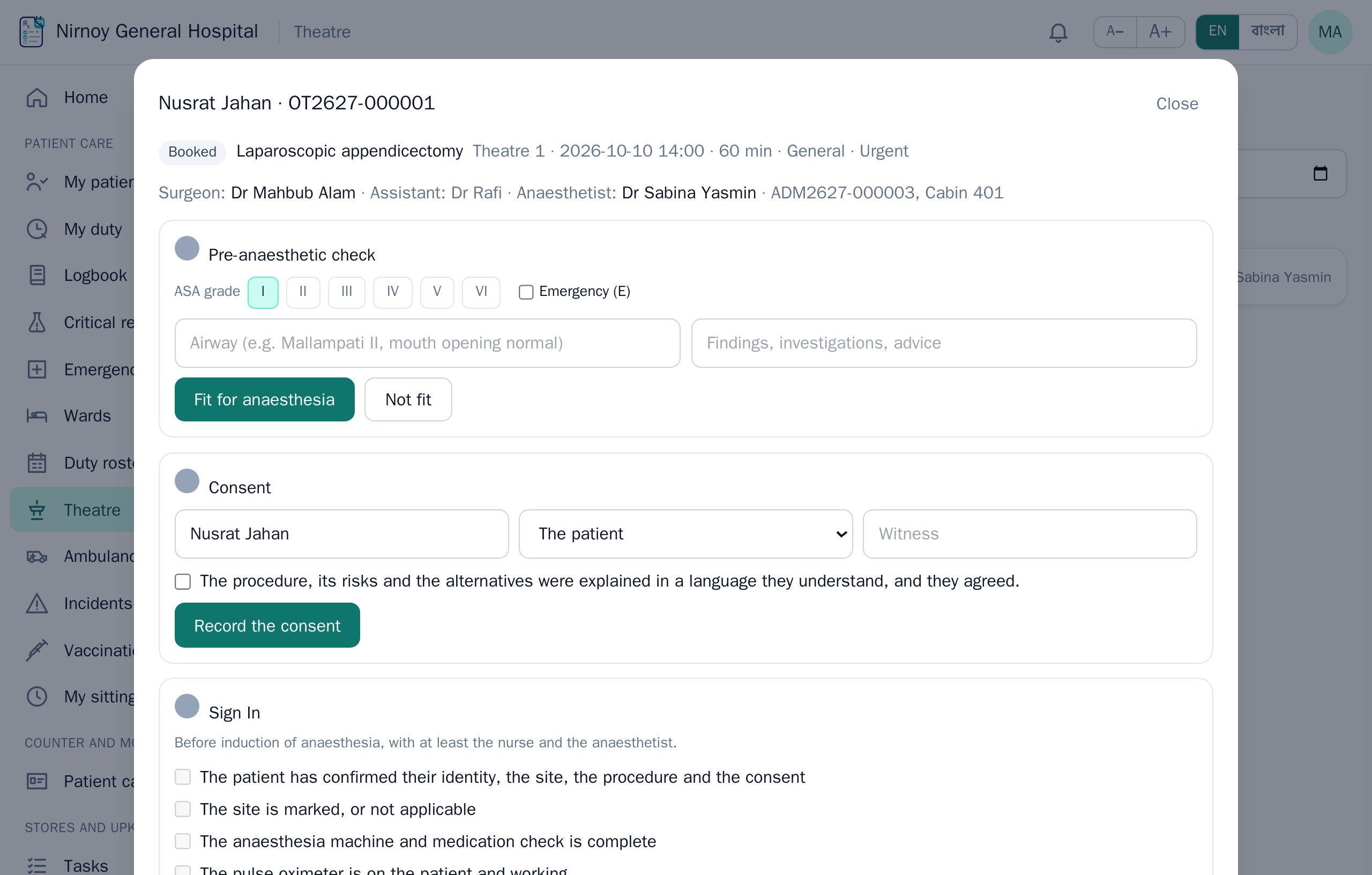Increase font size with A+ button
1372x875 pixels.
[x=1161, y=31]
